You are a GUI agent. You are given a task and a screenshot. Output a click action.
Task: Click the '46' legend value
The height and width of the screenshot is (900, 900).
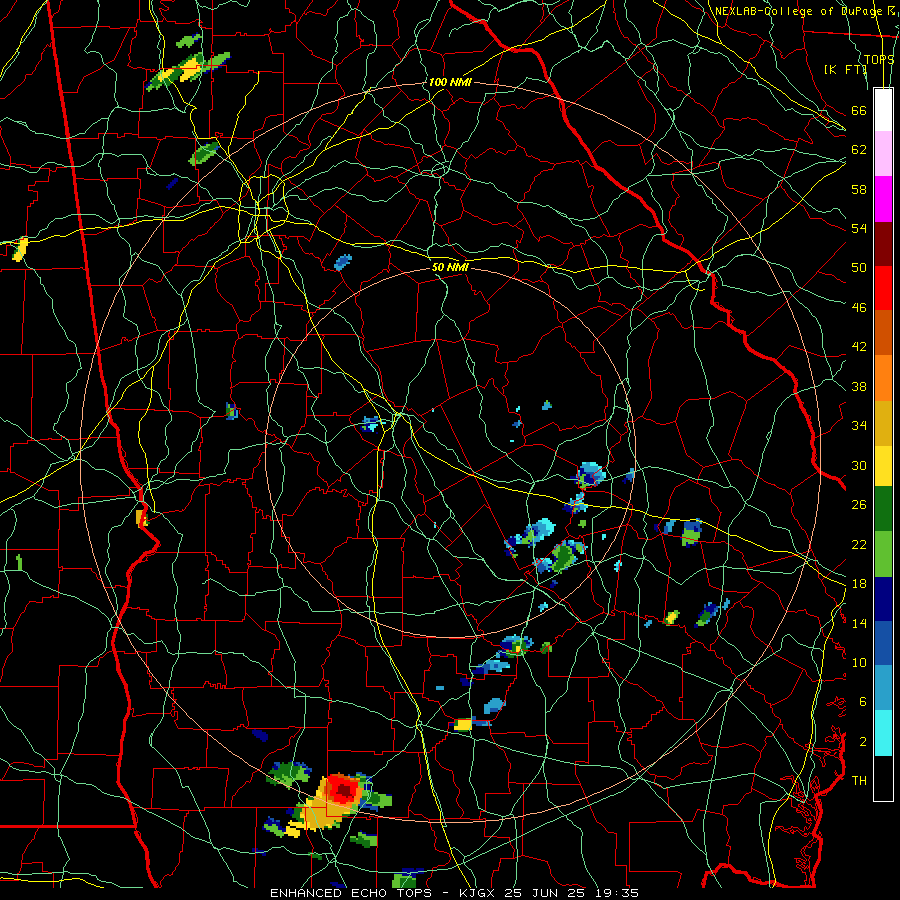(x=859, y=308)
